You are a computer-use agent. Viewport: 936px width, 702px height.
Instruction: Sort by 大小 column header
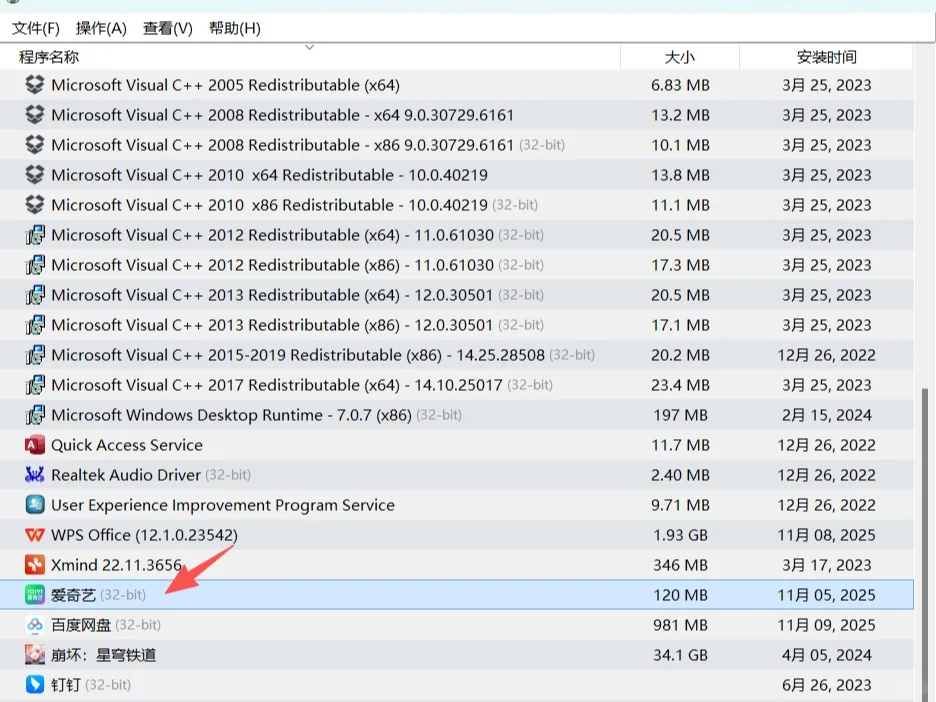pyautogui.click(x=680, y=57)
